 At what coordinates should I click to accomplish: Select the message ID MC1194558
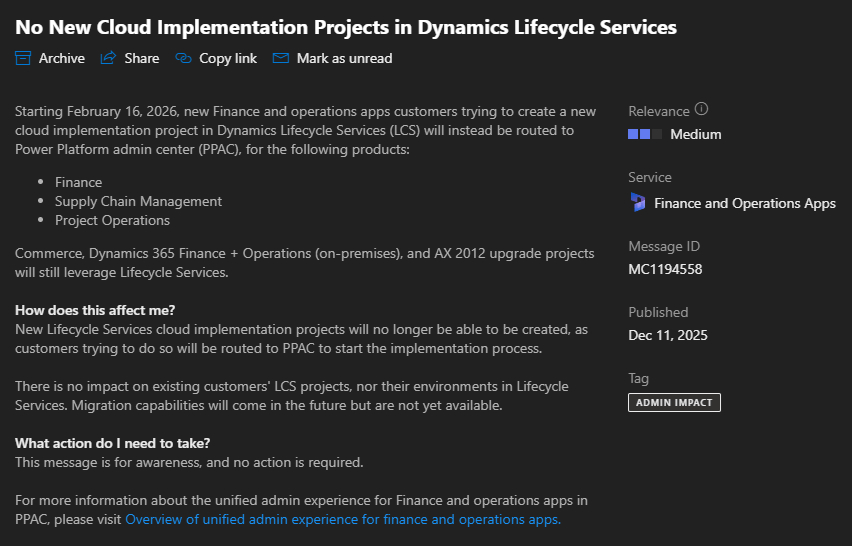pyautogui.click(x=667, y=269)
